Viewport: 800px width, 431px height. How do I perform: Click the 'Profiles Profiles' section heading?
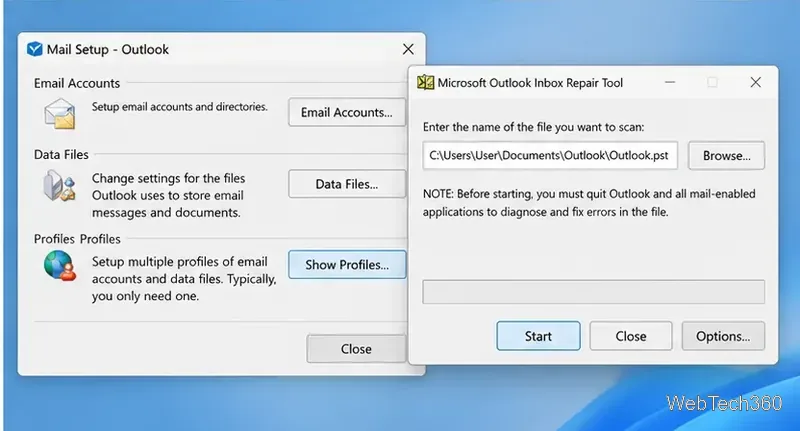(77, 239)
